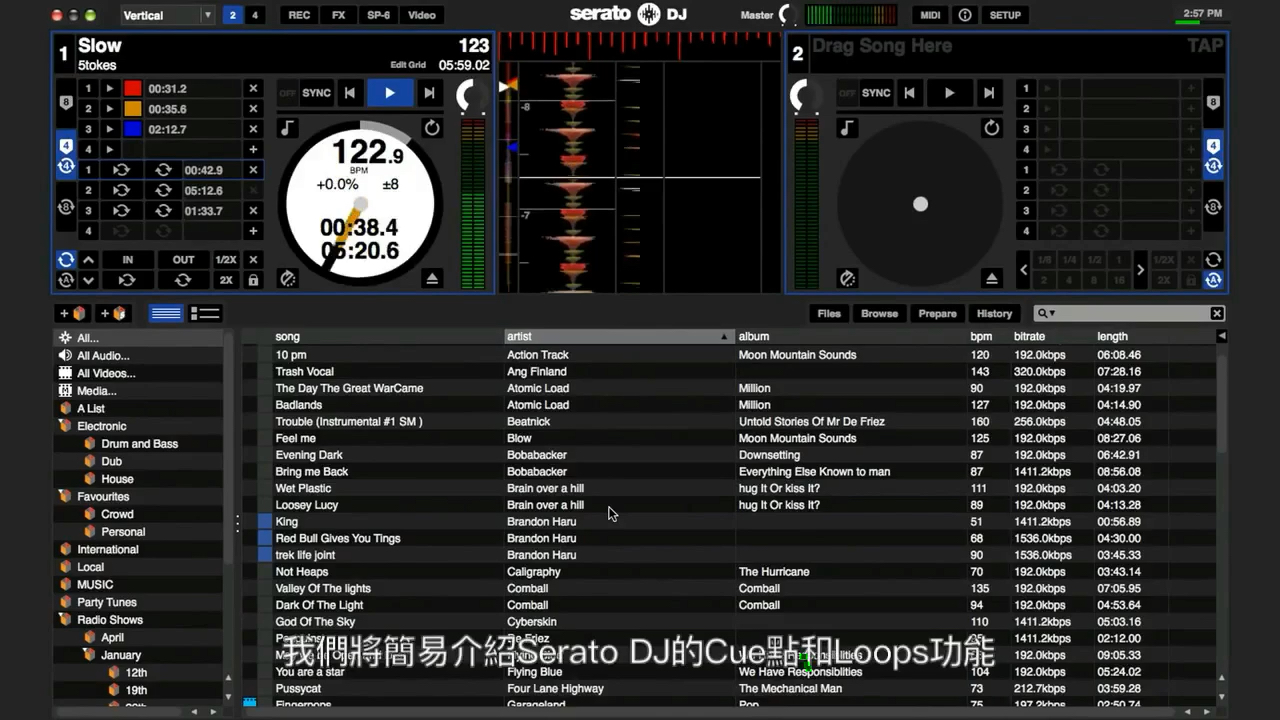Open the Video panel
Image resolution: width=1280 pixels, height=720 pixels.
pos(422,15)
